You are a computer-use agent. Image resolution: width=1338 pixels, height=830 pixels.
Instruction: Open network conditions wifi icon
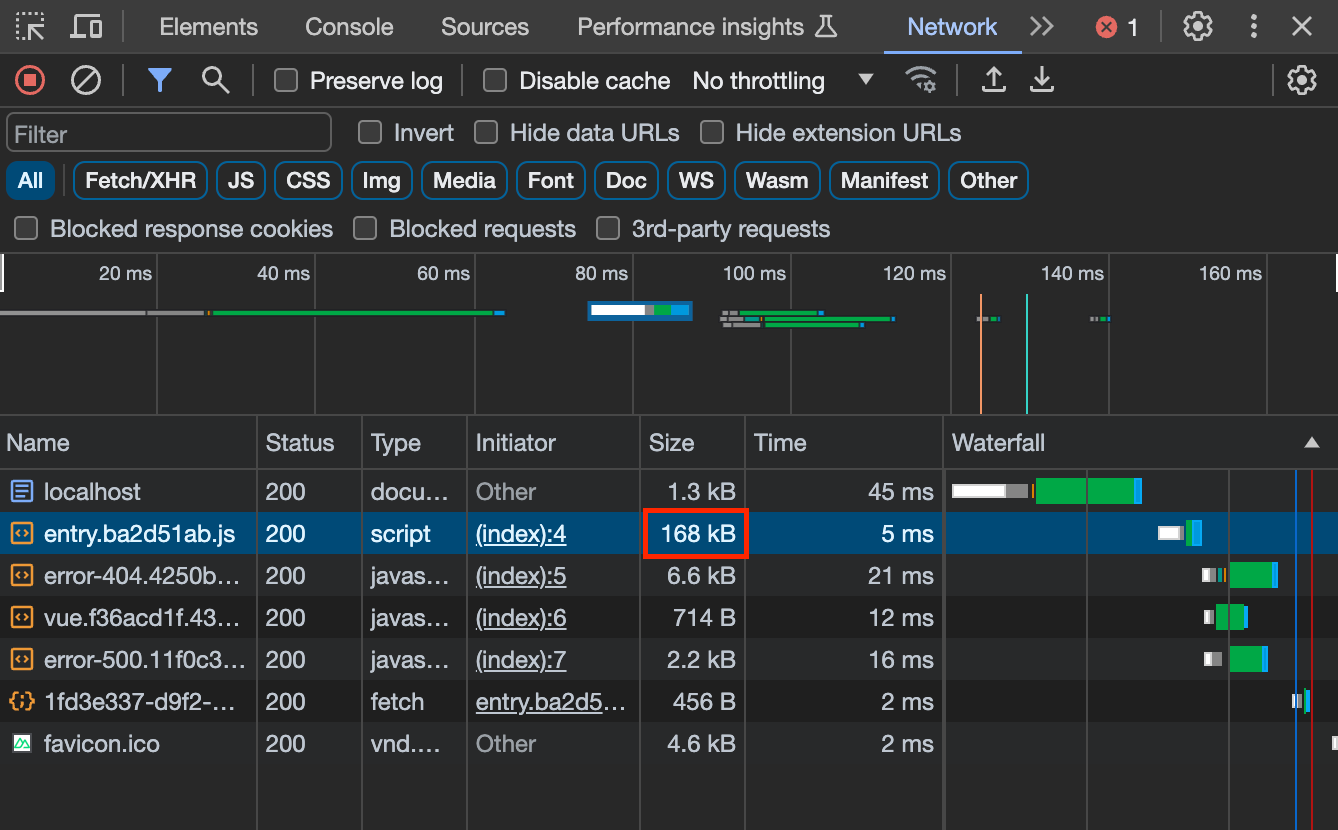(920, 80)
